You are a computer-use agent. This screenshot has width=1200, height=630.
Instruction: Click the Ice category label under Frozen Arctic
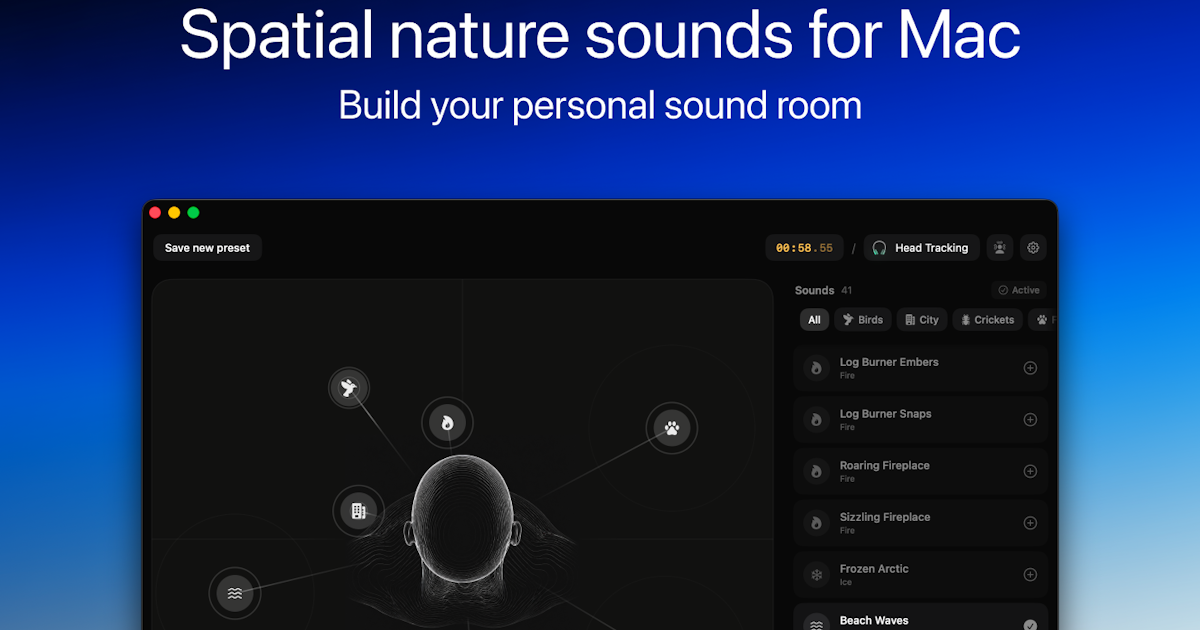coord(846,582)
